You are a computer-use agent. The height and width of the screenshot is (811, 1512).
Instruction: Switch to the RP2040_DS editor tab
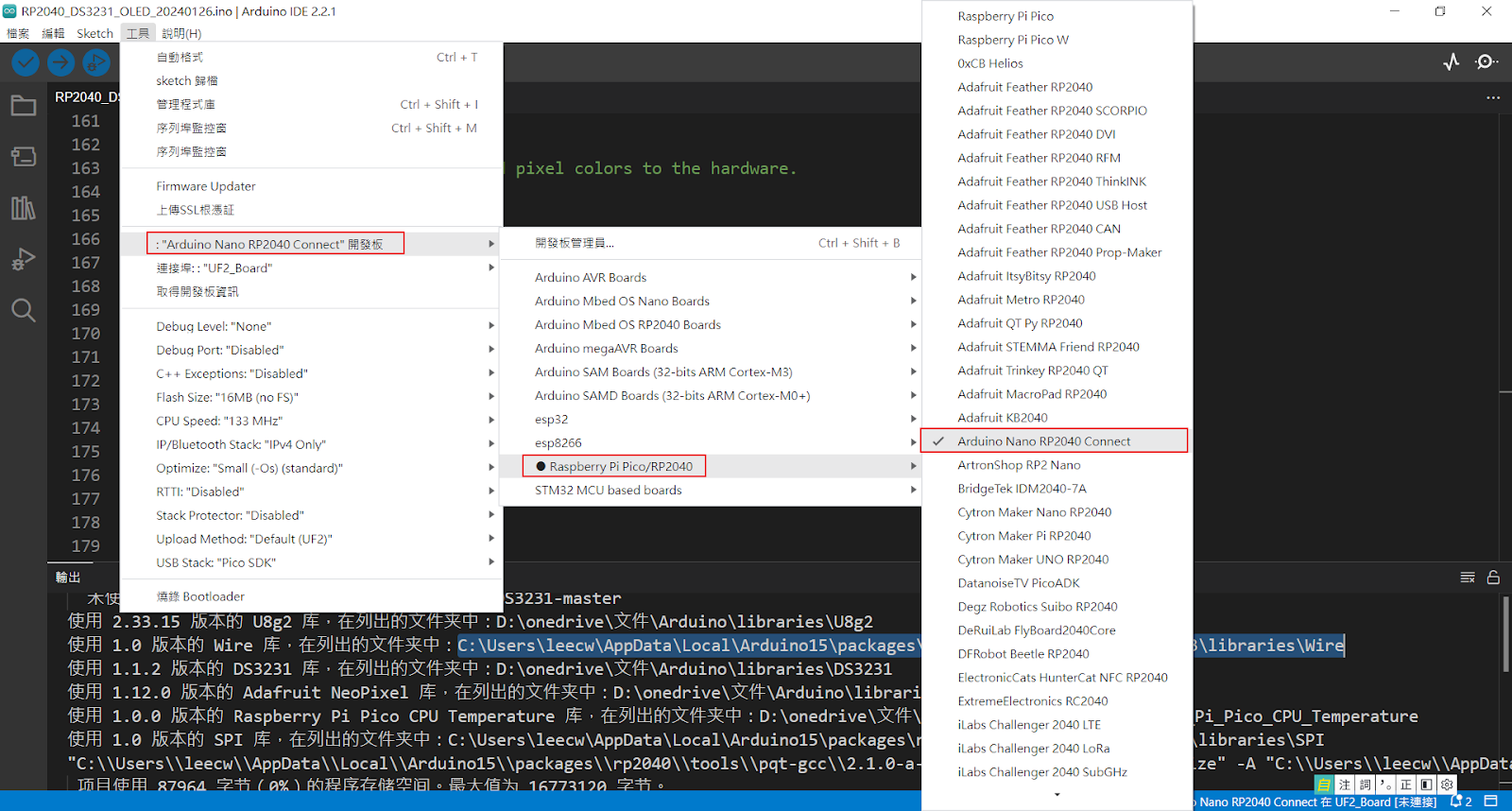(85, 97)
